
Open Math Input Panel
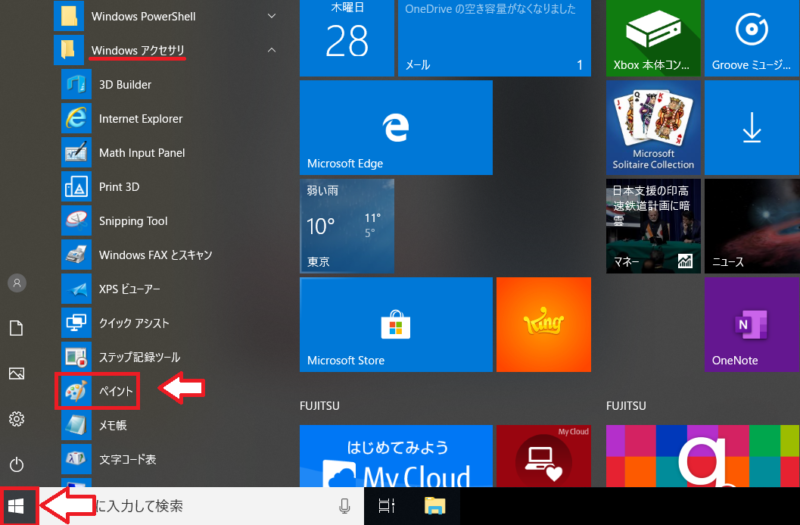pyautogui.click(x=142, y=153)
